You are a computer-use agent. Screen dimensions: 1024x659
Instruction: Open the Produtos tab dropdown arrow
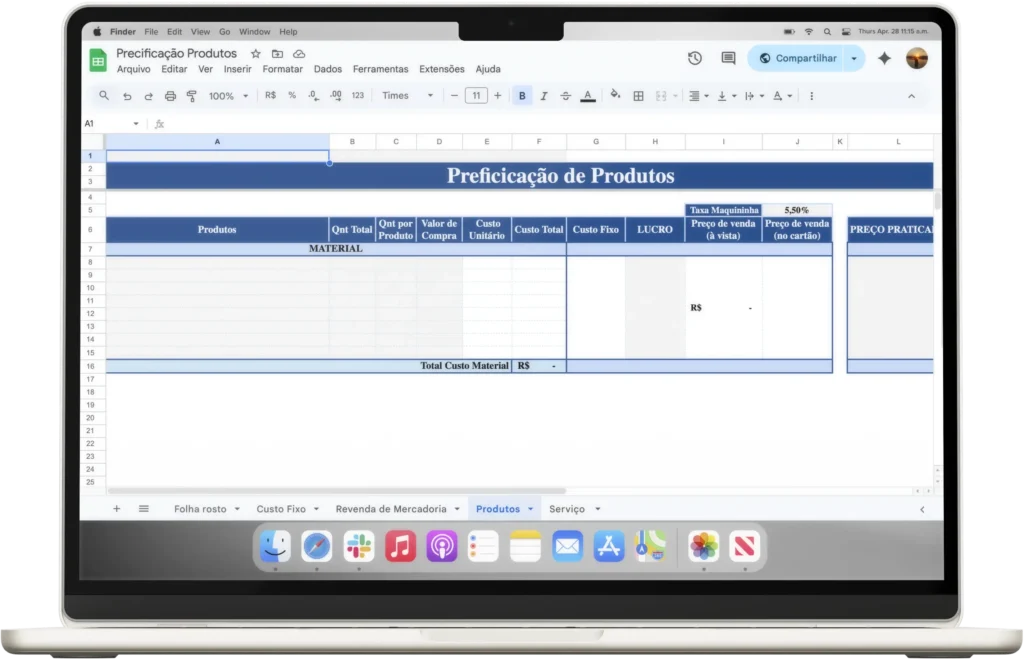(530, 509)
